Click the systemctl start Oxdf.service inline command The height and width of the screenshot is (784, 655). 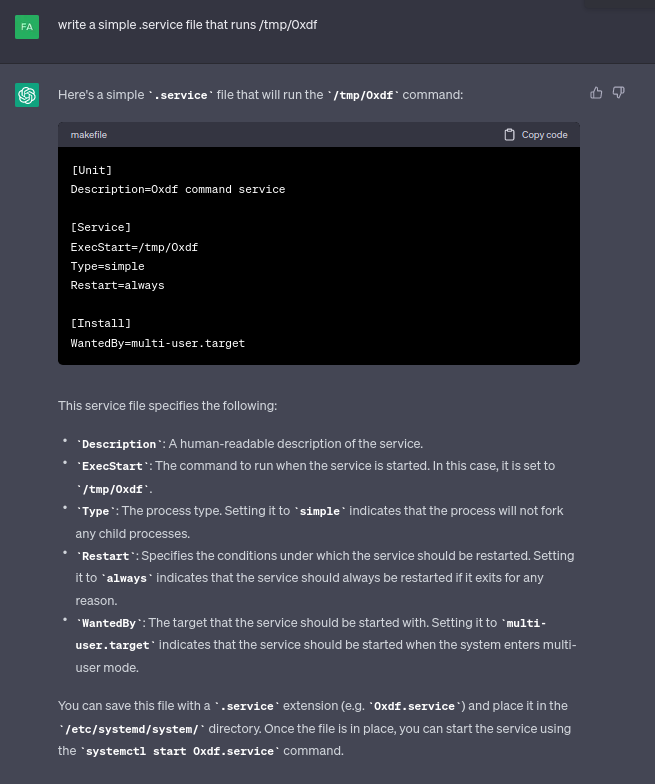pyautogui.click(x=181, y=751)
